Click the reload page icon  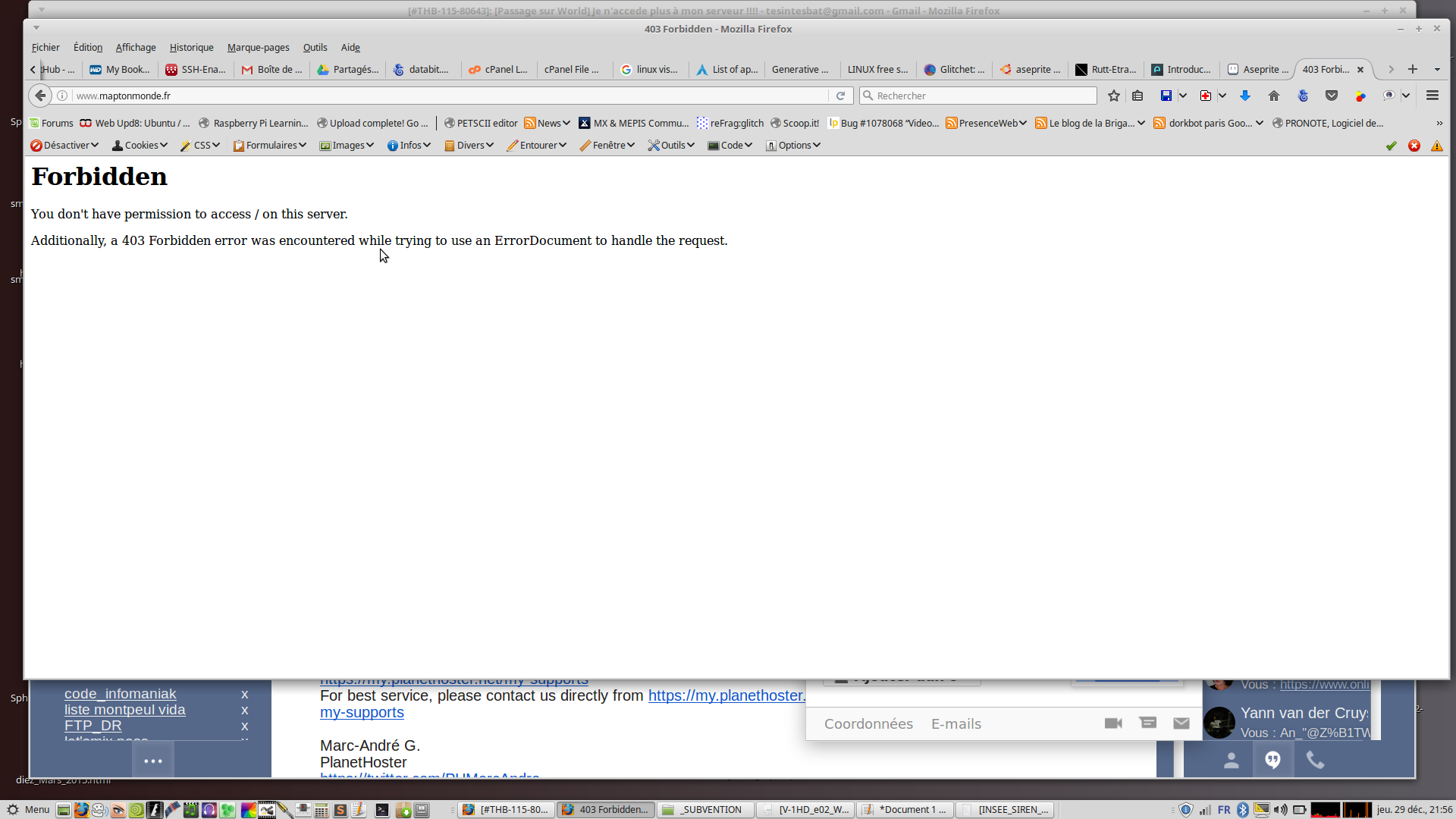[840, 96]
